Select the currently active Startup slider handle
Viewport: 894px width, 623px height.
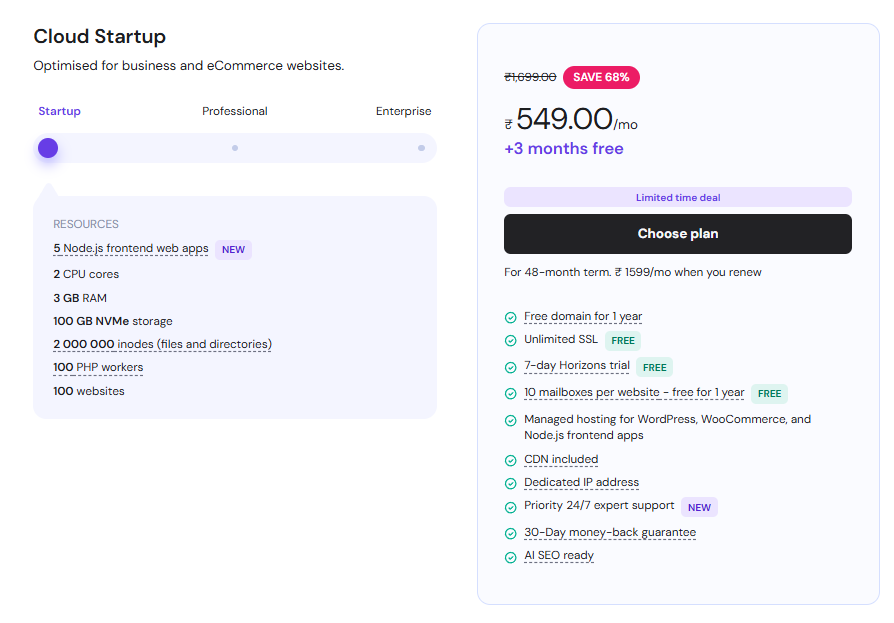pos(47,147)
